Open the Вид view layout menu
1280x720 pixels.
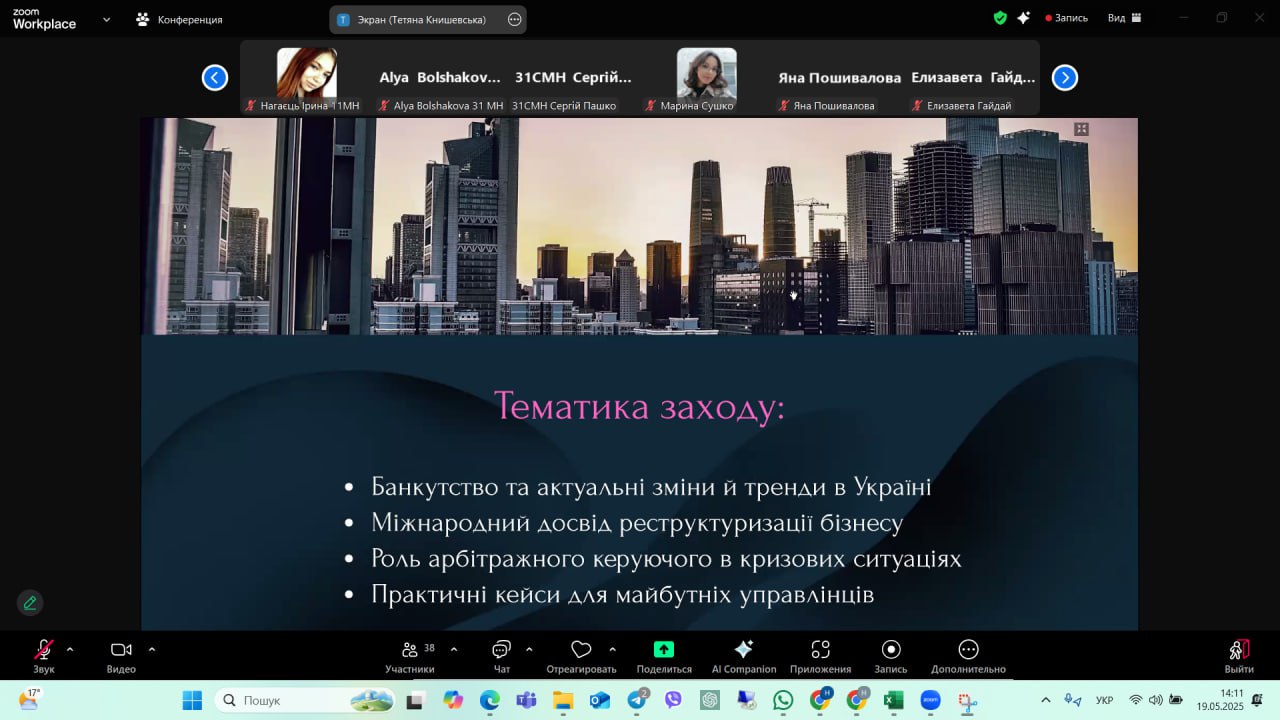click(1124, 18)
